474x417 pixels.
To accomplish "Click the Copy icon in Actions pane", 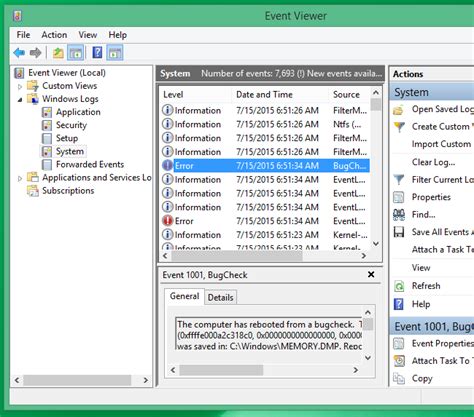I will point(399,378).
